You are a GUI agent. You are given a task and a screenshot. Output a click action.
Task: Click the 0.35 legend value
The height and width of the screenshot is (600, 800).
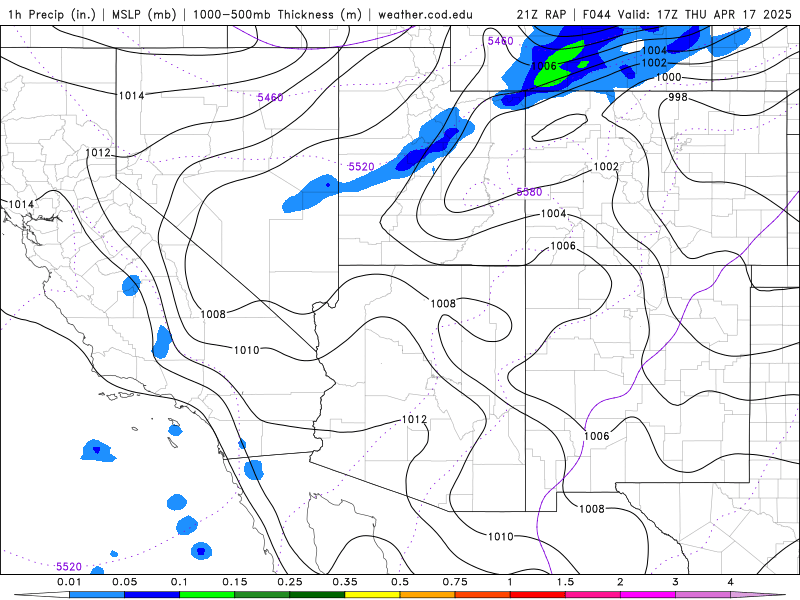(x=345, y=582)
